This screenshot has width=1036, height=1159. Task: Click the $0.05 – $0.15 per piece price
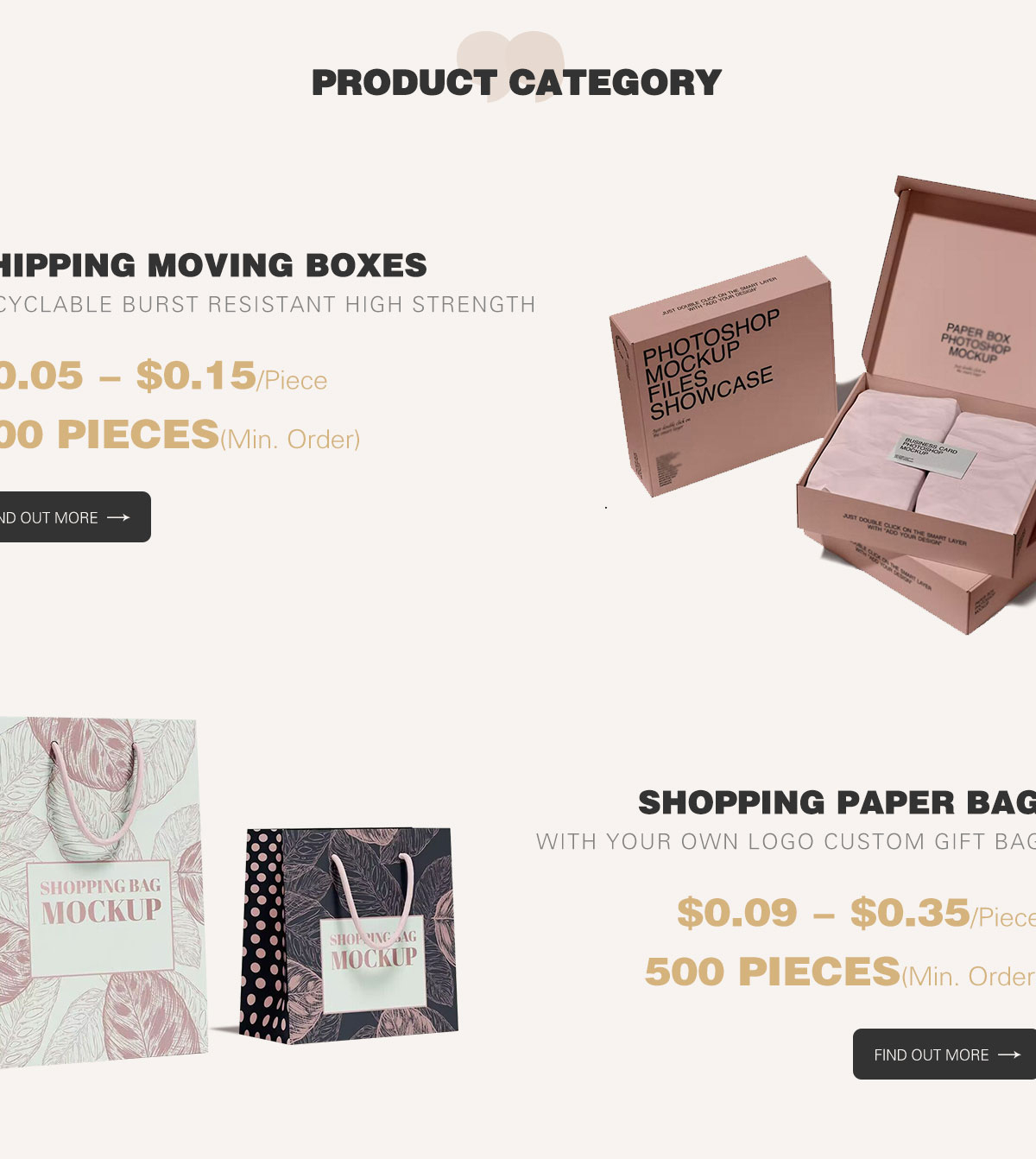(x=162, y=377)
